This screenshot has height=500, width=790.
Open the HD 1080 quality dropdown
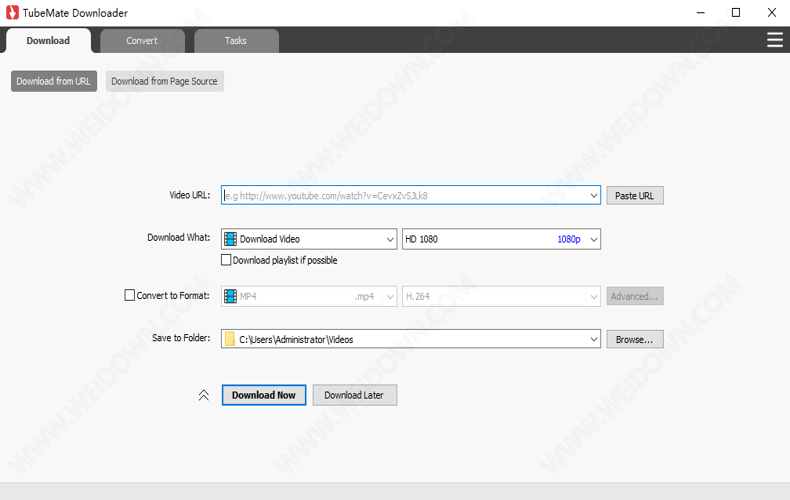click(594, 239)
